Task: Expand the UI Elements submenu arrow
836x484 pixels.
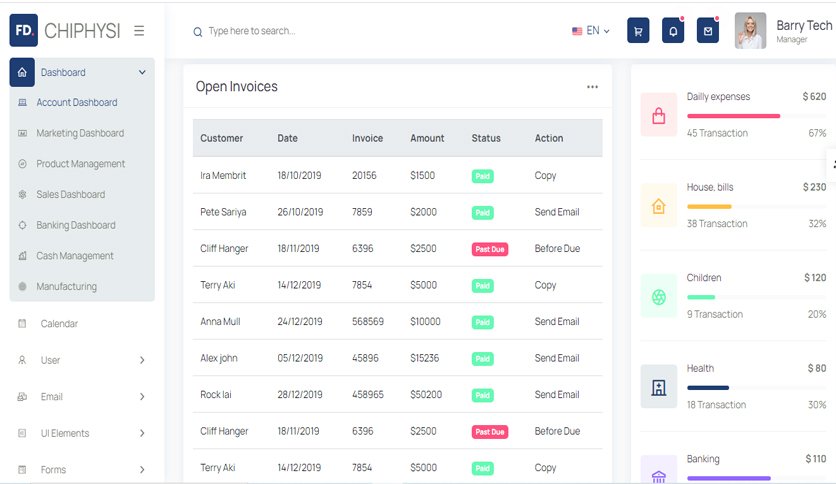Action: 142,433
